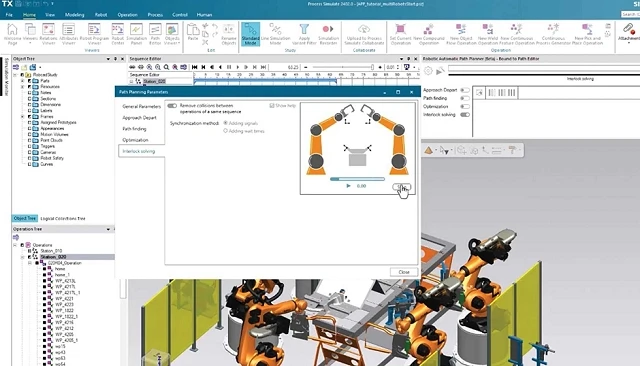
Task: Click Upload to Process Simulate Collaborate
Action: tap(364, 34)
